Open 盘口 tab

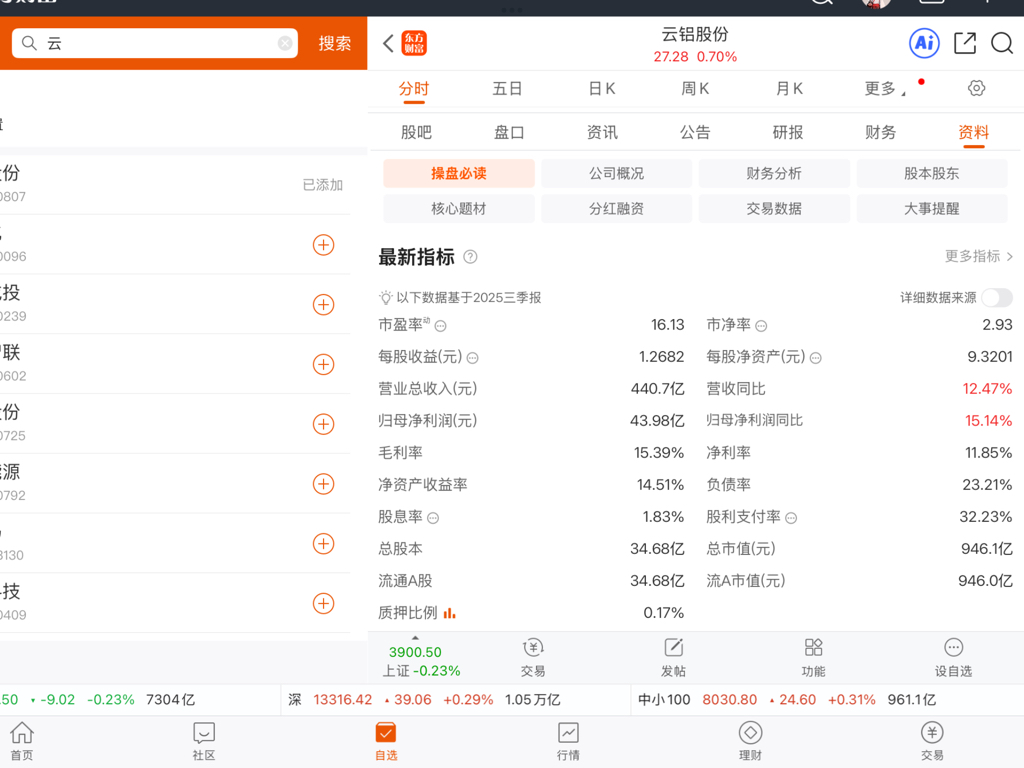[x=509, y=133]
